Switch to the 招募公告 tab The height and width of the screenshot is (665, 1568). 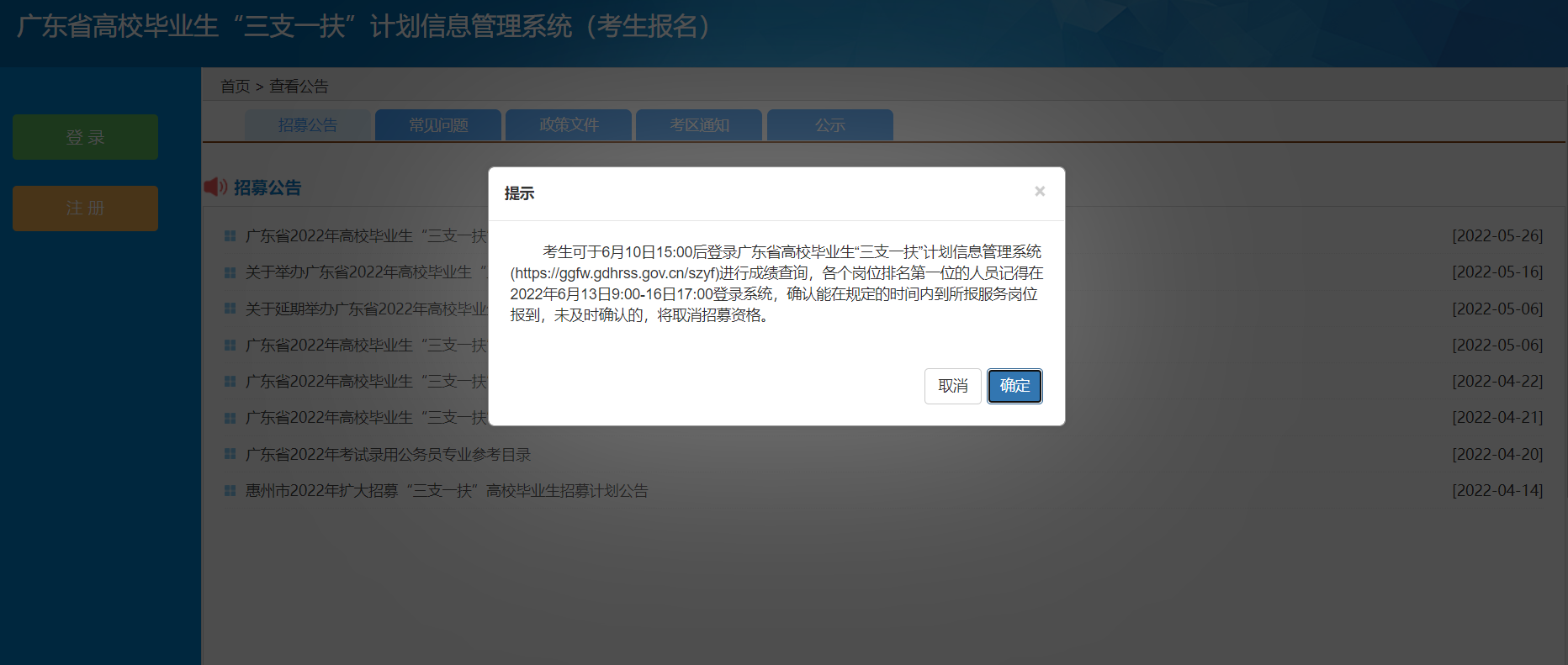click(x=308, y=125)
